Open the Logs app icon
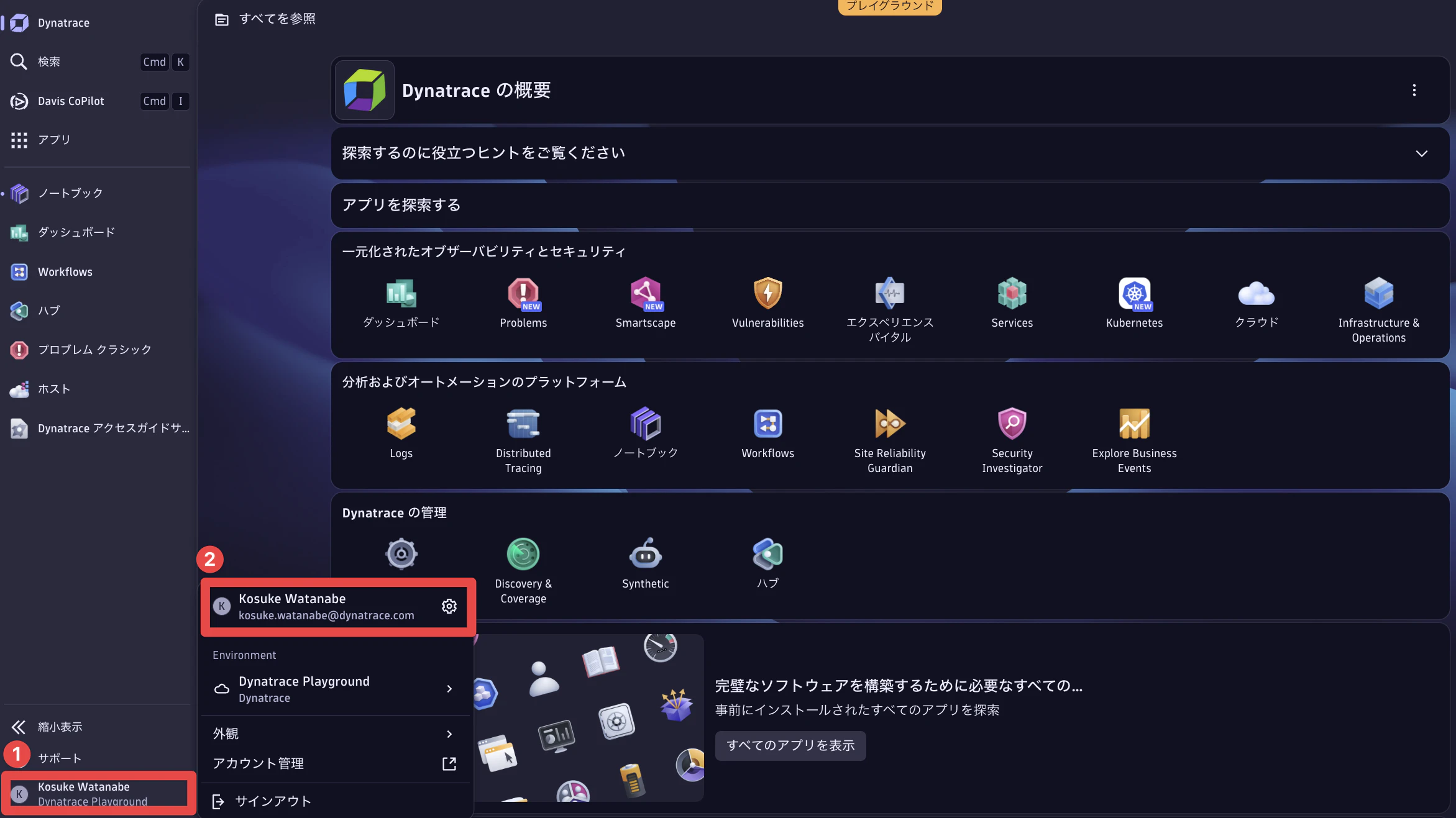The width and height of the screenshot is (1456, 818). coord(401,424)
